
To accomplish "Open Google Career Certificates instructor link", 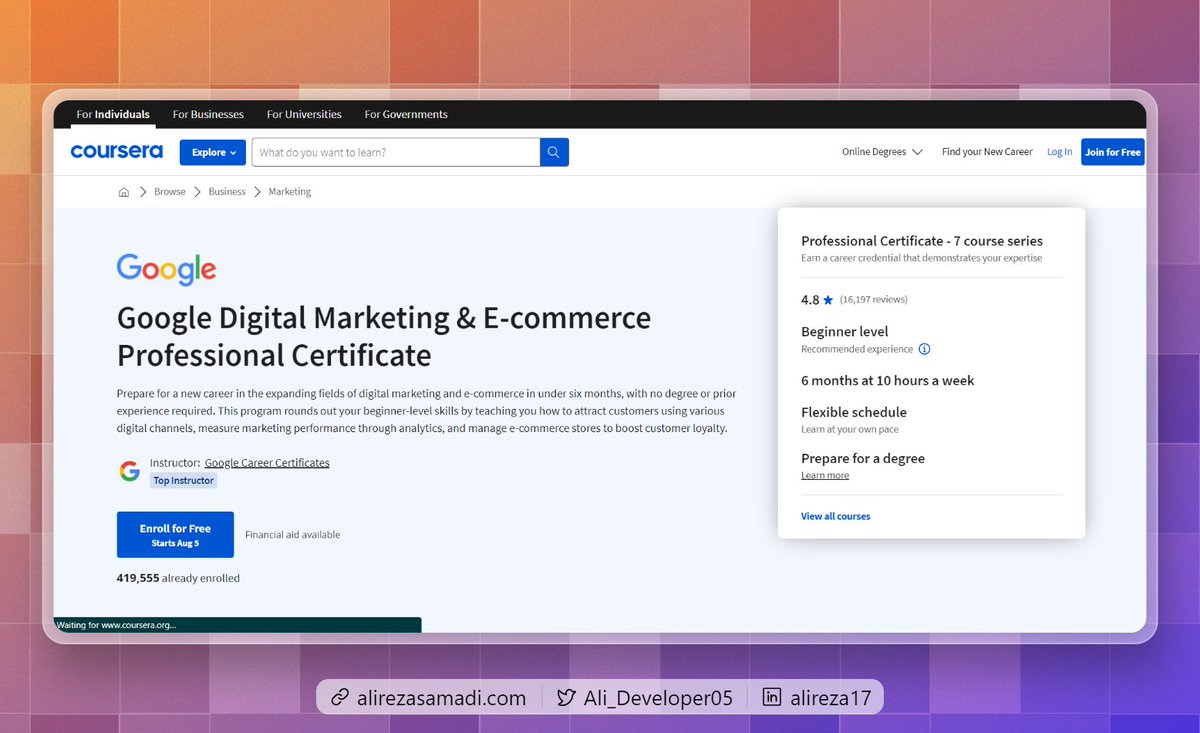I will [267, 463].
